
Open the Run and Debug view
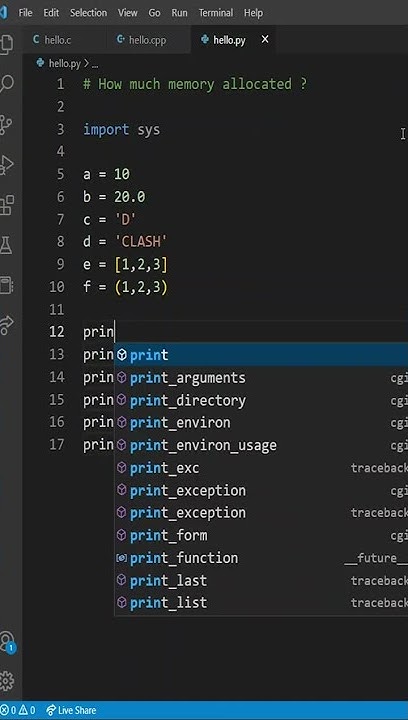point(6,165)
